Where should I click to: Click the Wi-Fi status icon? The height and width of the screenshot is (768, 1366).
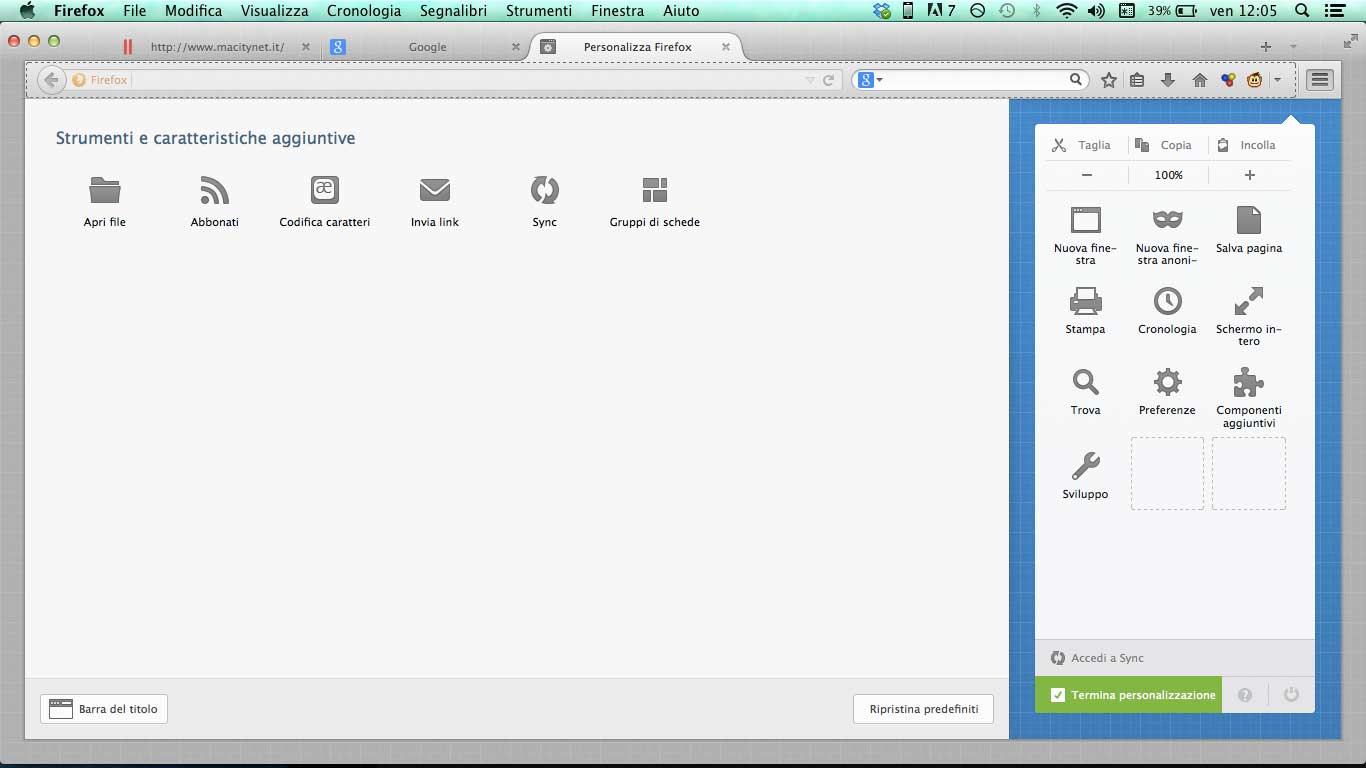pos(1066,11)
